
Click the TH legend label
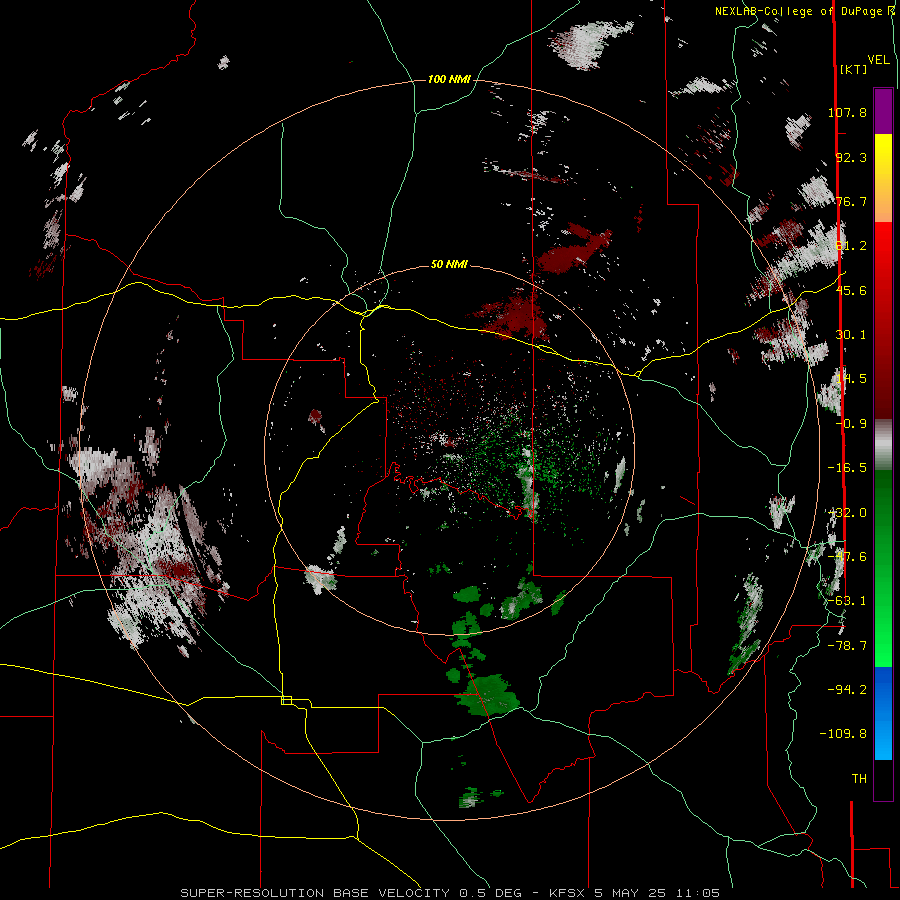point(859,779)
